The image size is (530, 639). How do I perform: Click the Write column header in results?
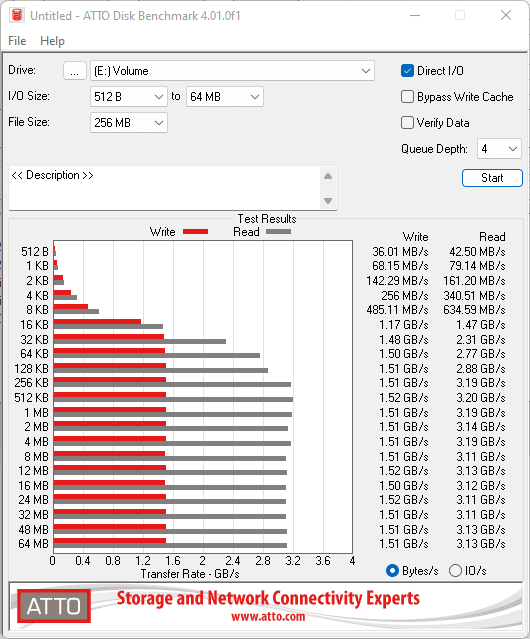[x=416, y=237]
